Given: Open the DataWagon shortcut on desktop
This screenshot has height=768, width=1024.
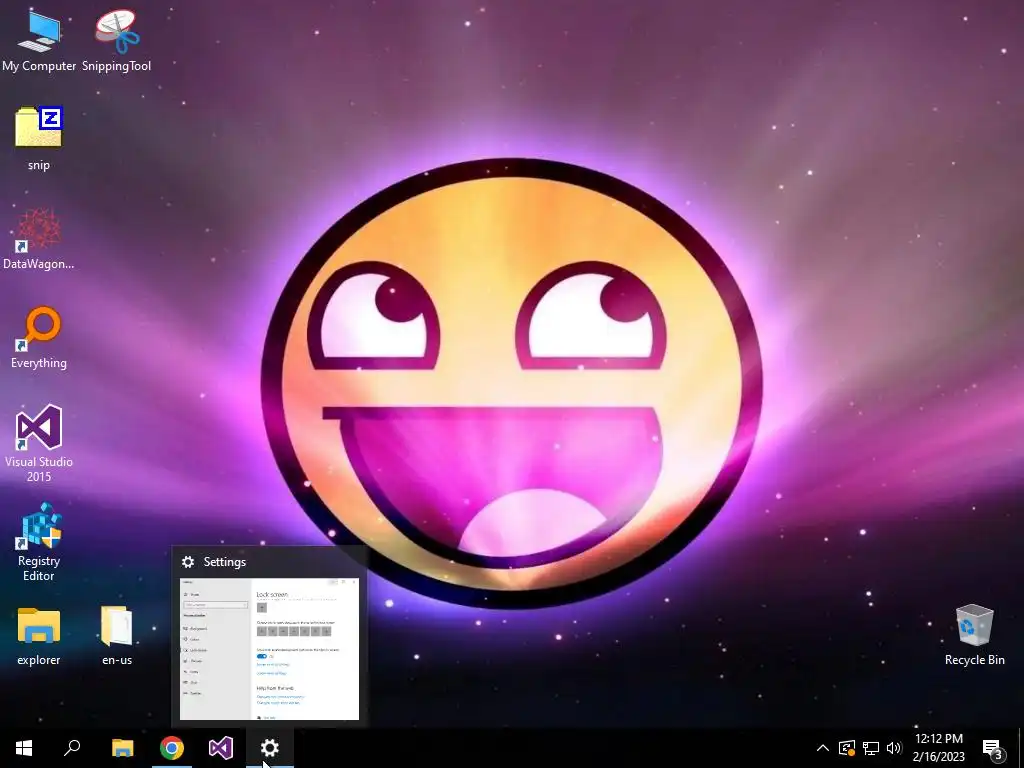Looking at the screenshot, I should click(39, 238).
